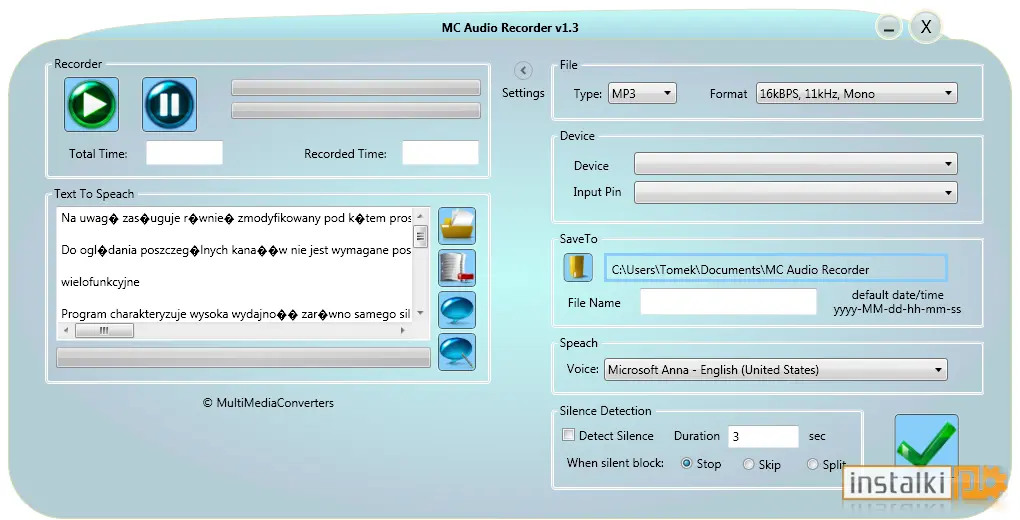Screen dimensions: 1020x520
Task: Click the text area's scroll up arrow
Action: 420,215
